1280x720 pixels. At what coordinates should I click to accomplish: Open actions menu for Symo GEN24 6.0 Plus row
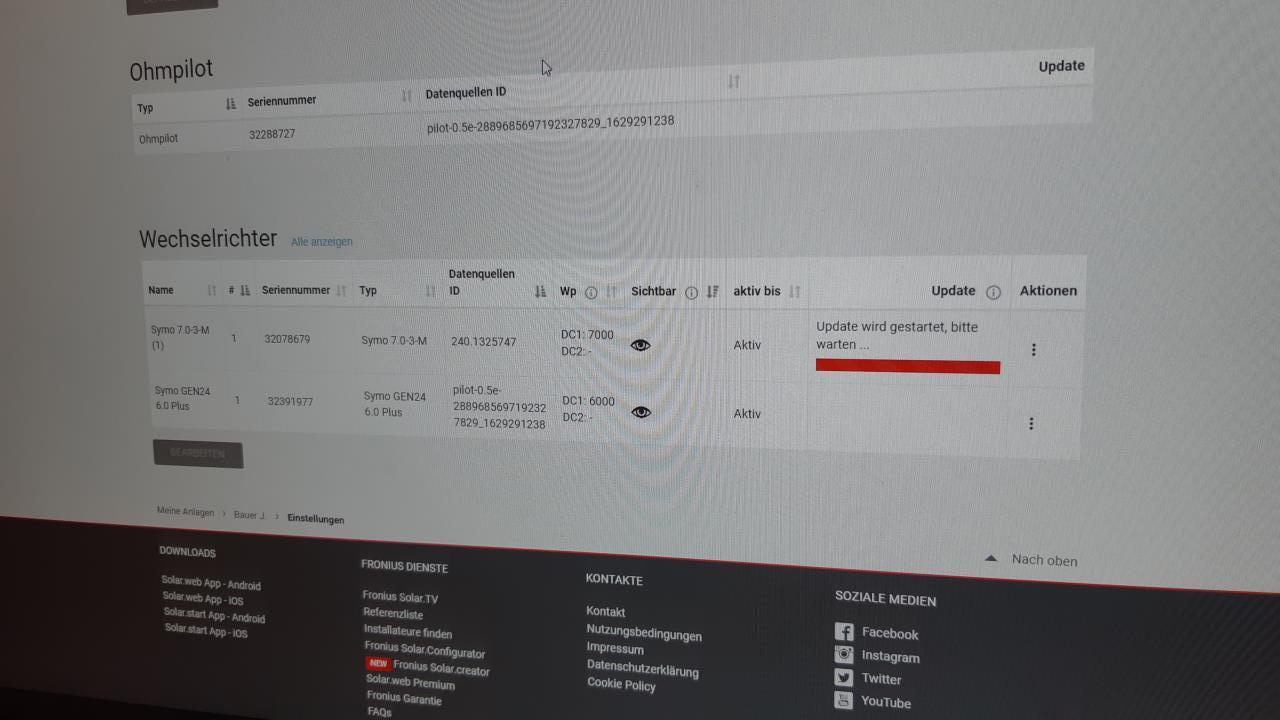1031,424
